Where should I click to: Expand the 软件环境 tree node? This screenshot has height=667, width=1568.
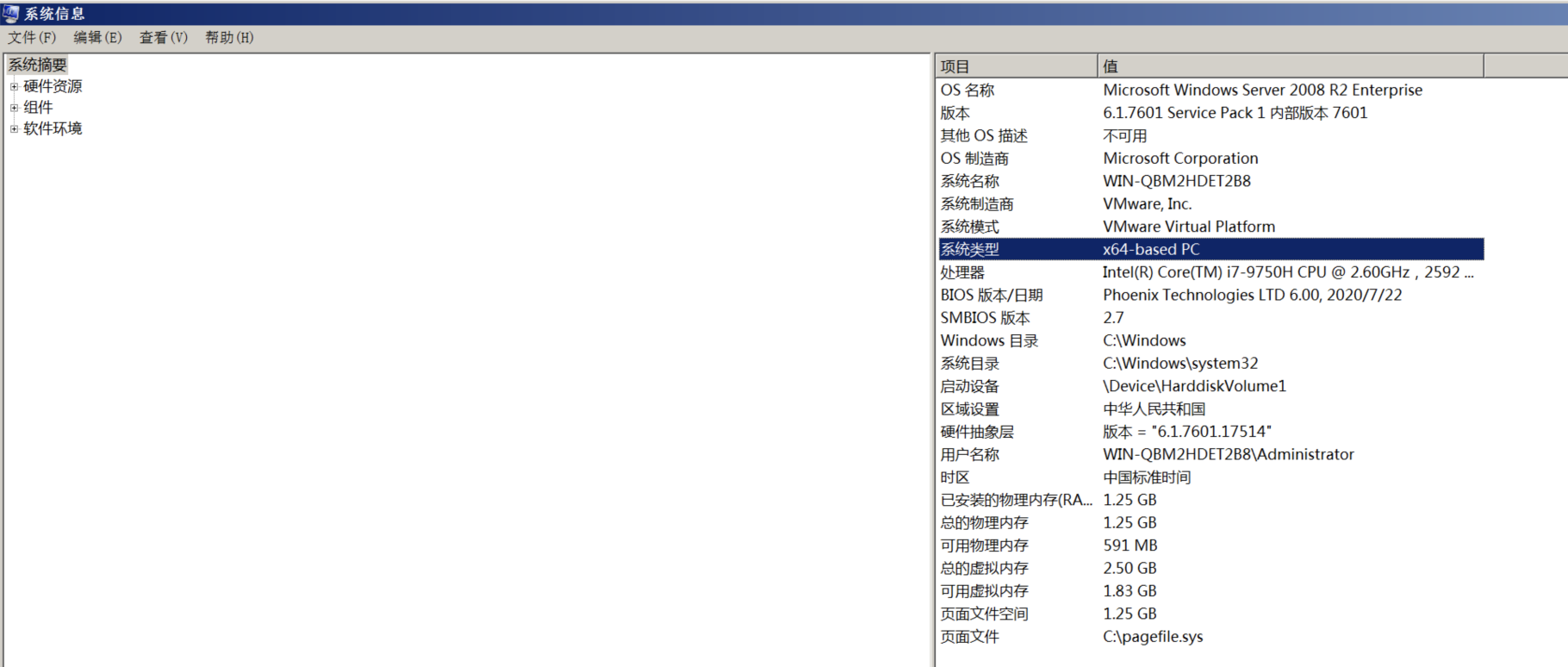(x=14, y=128)
